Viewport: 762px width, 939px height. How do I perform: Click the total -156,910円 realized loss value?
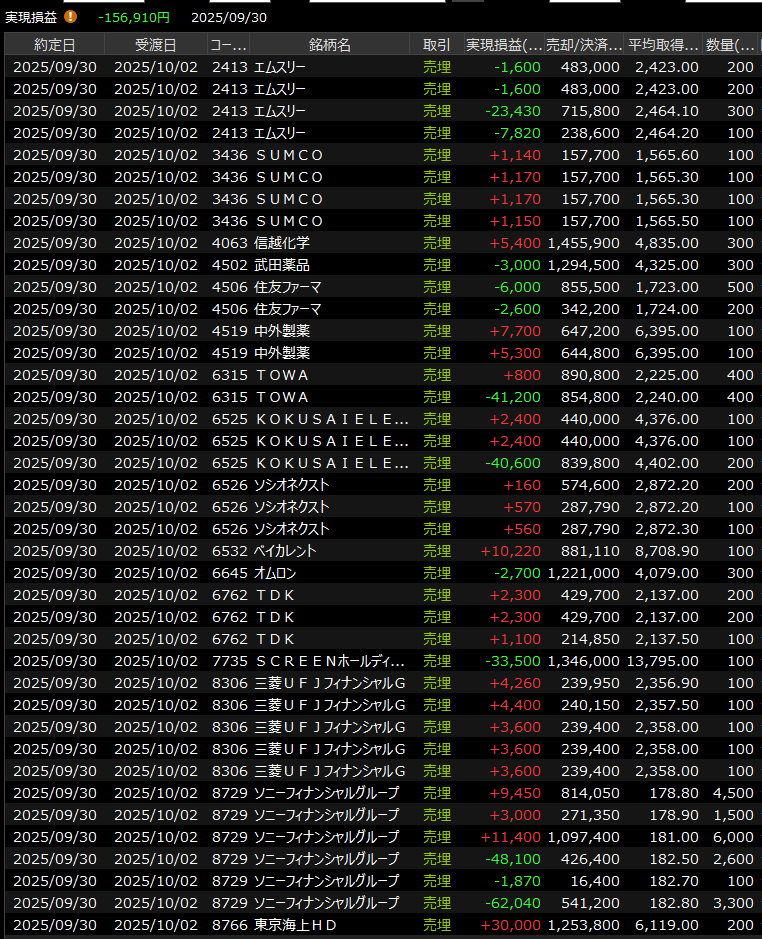(134, 17)
